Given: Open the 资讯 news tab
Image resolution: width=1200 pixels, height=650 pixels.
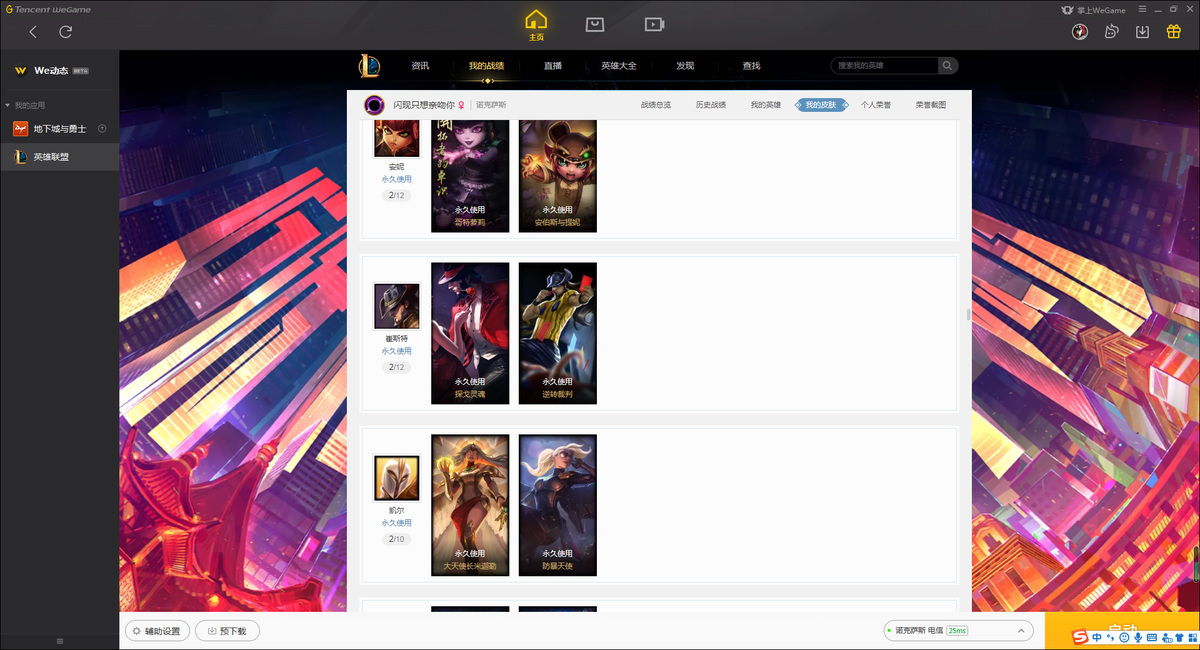Looking at the screenshot, I should tap(420, 66).
